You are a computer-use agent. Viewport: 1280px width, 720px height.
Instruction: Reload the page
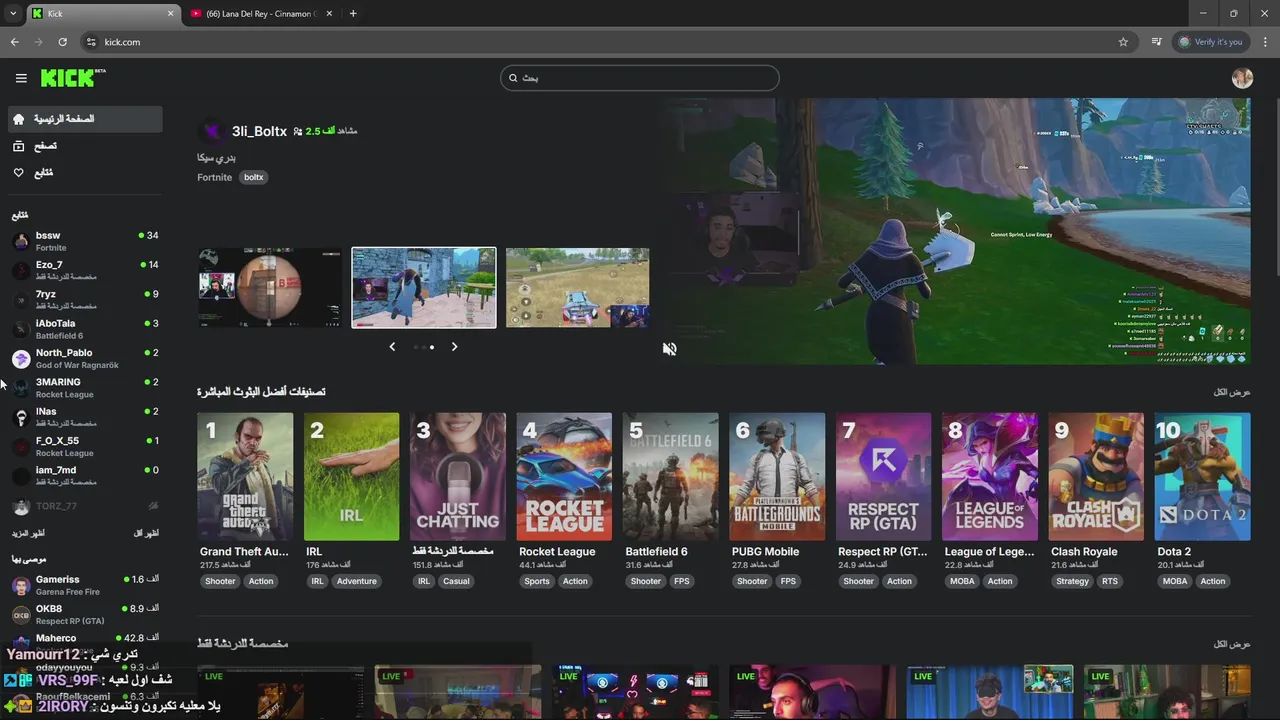pos(62,42)
